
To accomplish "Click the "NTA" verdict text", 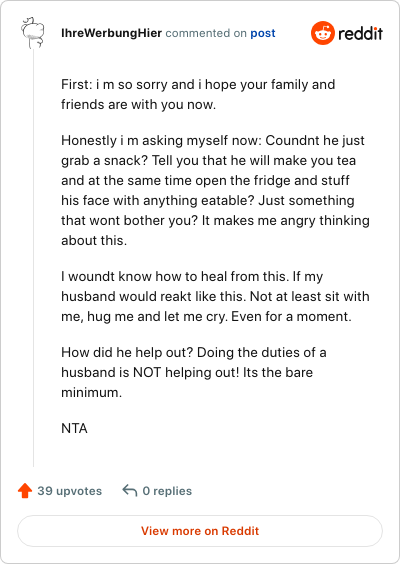I will click(74, 428).
